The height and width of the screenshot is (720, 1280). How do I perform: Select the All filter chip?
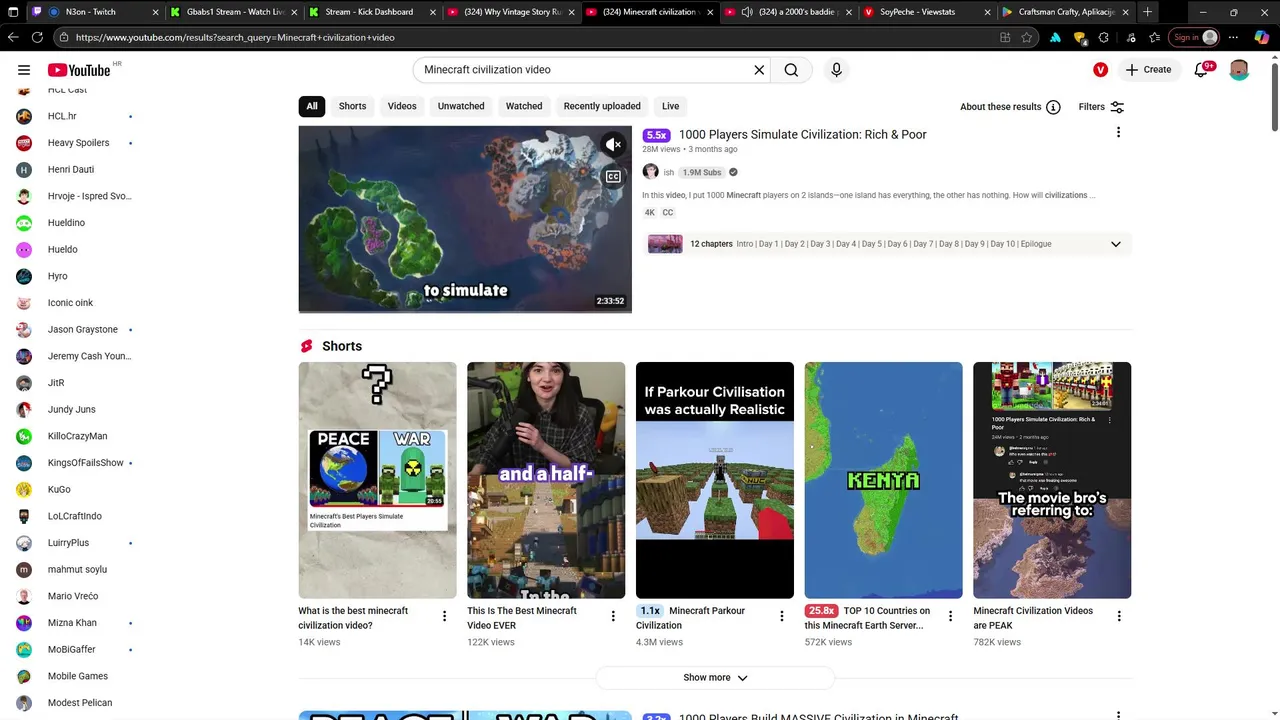click(x=312, y=106)
